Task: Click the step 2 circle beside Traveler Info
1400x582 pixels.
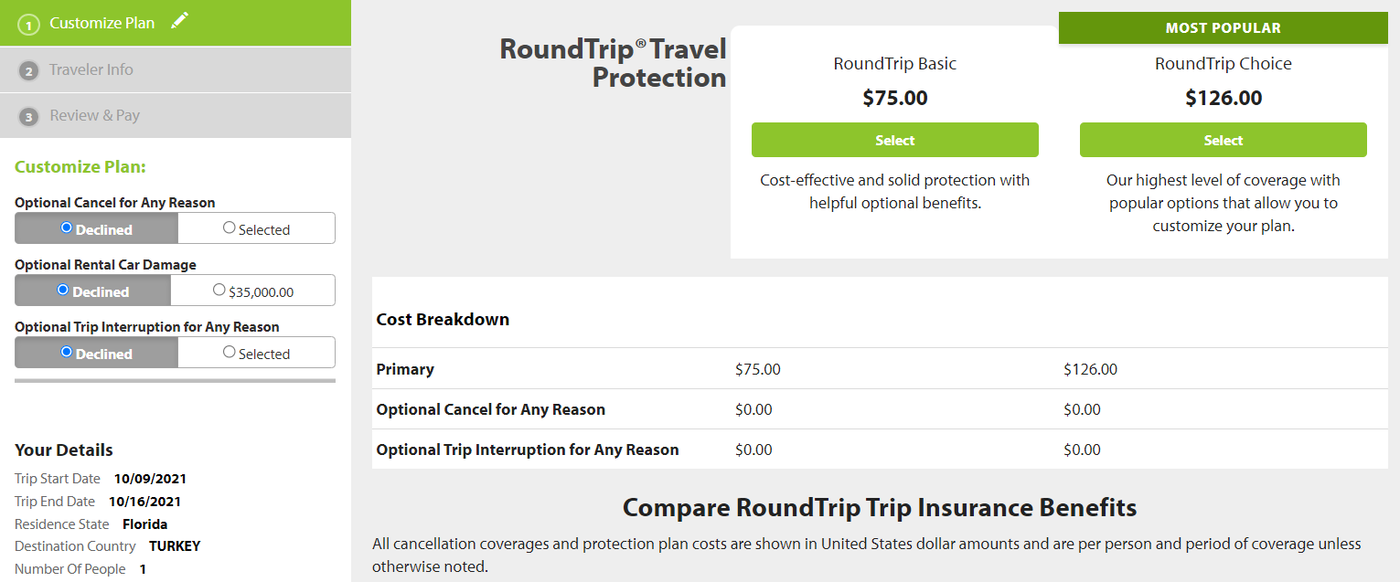Action: (x=27, y=69)
